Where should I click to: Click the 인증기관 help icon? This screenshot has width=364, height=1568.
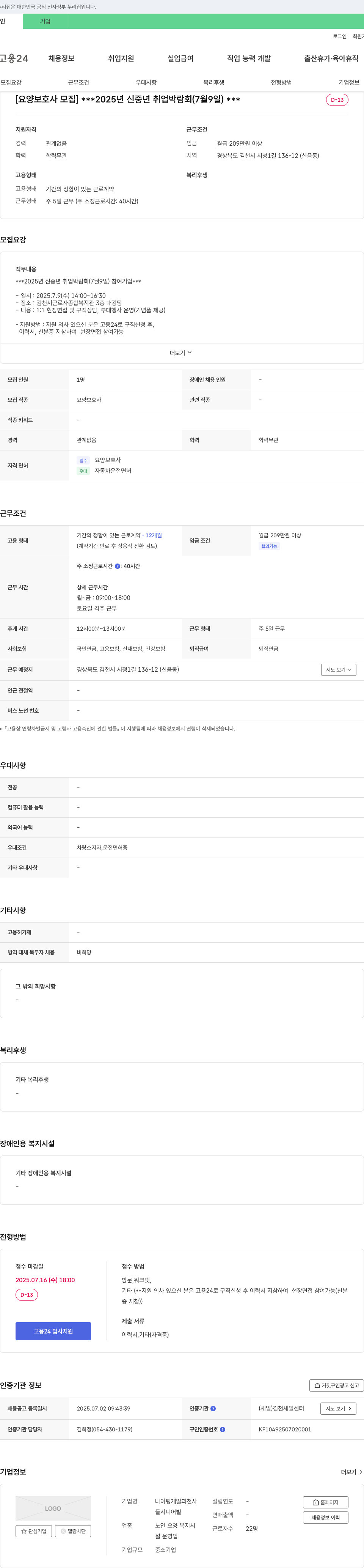point(213,1409)
